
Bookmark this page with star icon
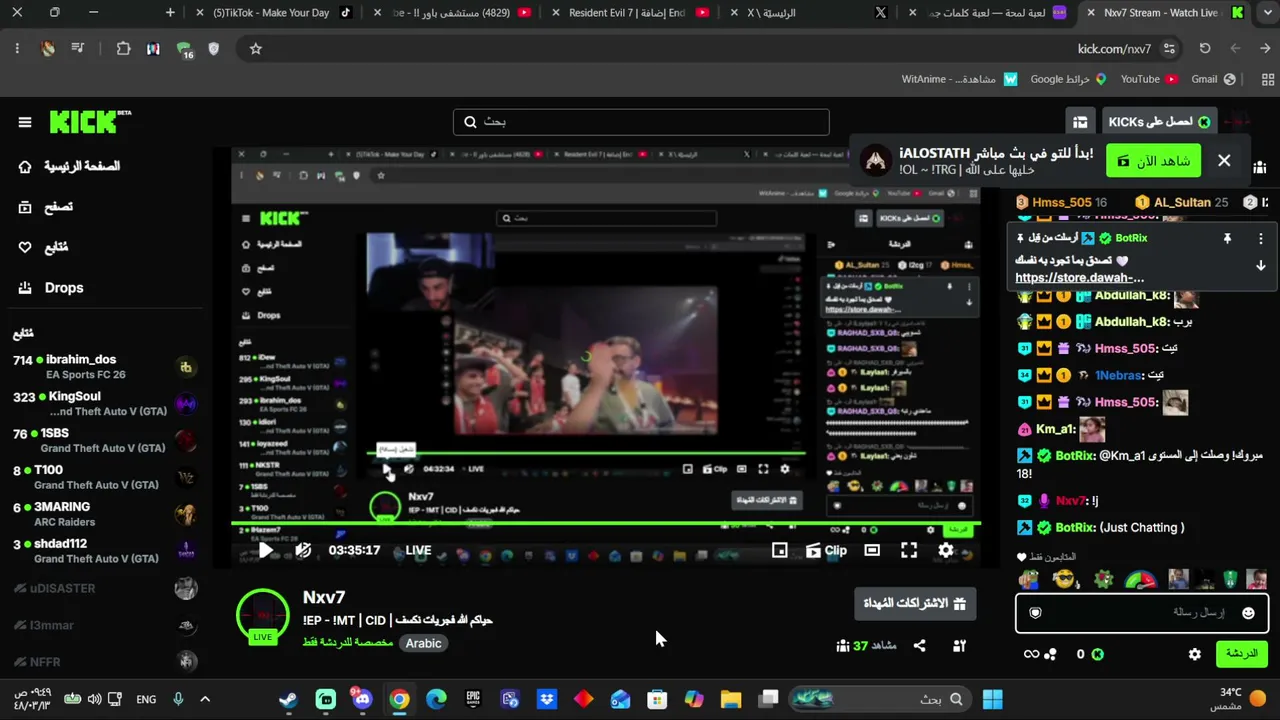[x=256, y=49]
